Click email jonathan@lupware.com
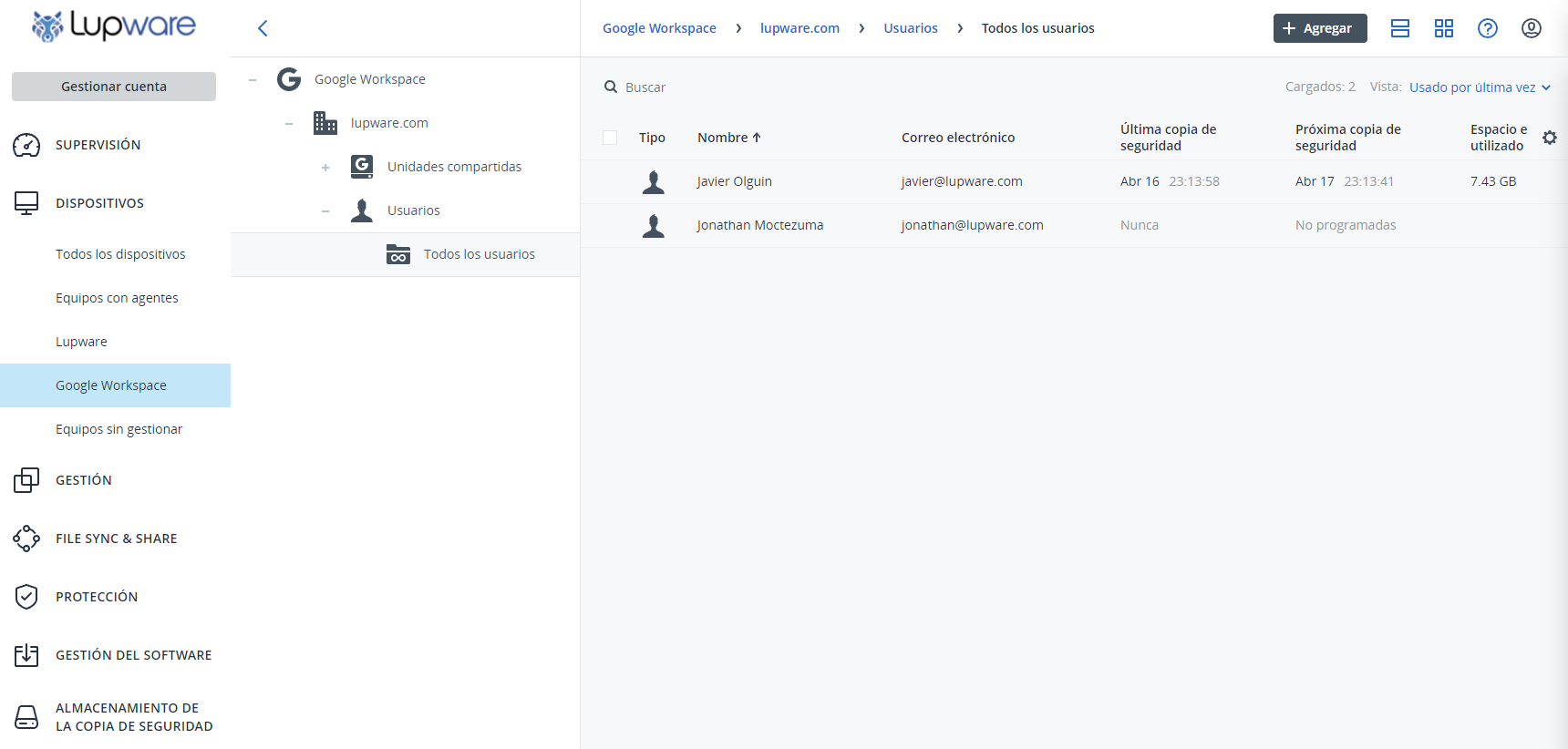This screenshot has width=1568, height=749. 972,225
